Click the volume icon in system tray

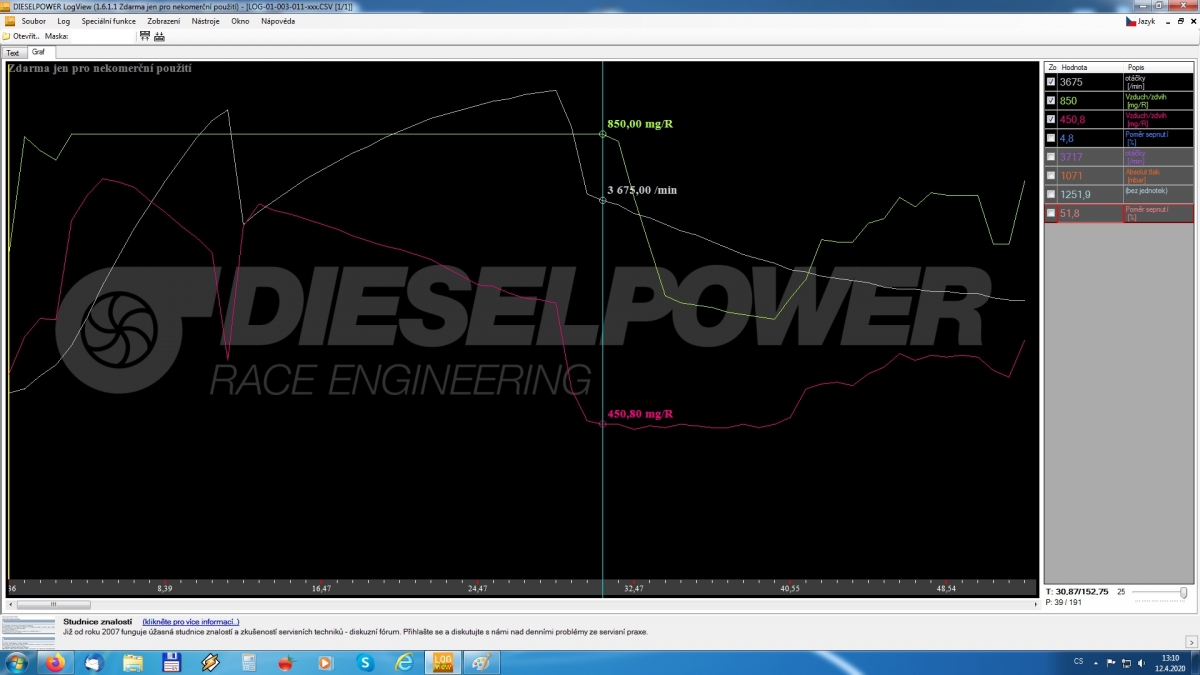coord(1142,662)
